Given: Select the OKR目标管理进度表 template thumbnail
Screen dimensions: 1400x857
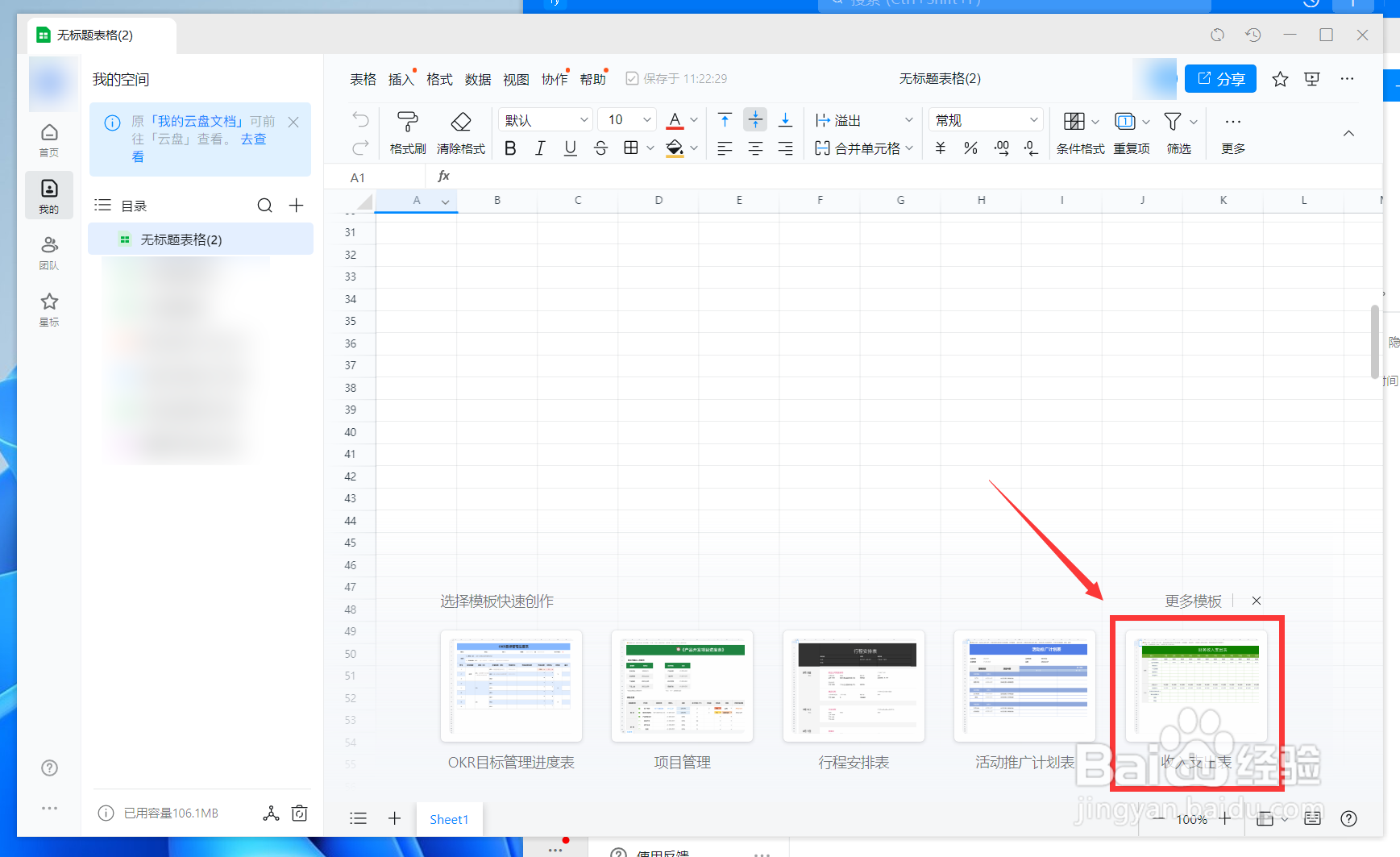Looking at the screenshot, I should 511,686.
